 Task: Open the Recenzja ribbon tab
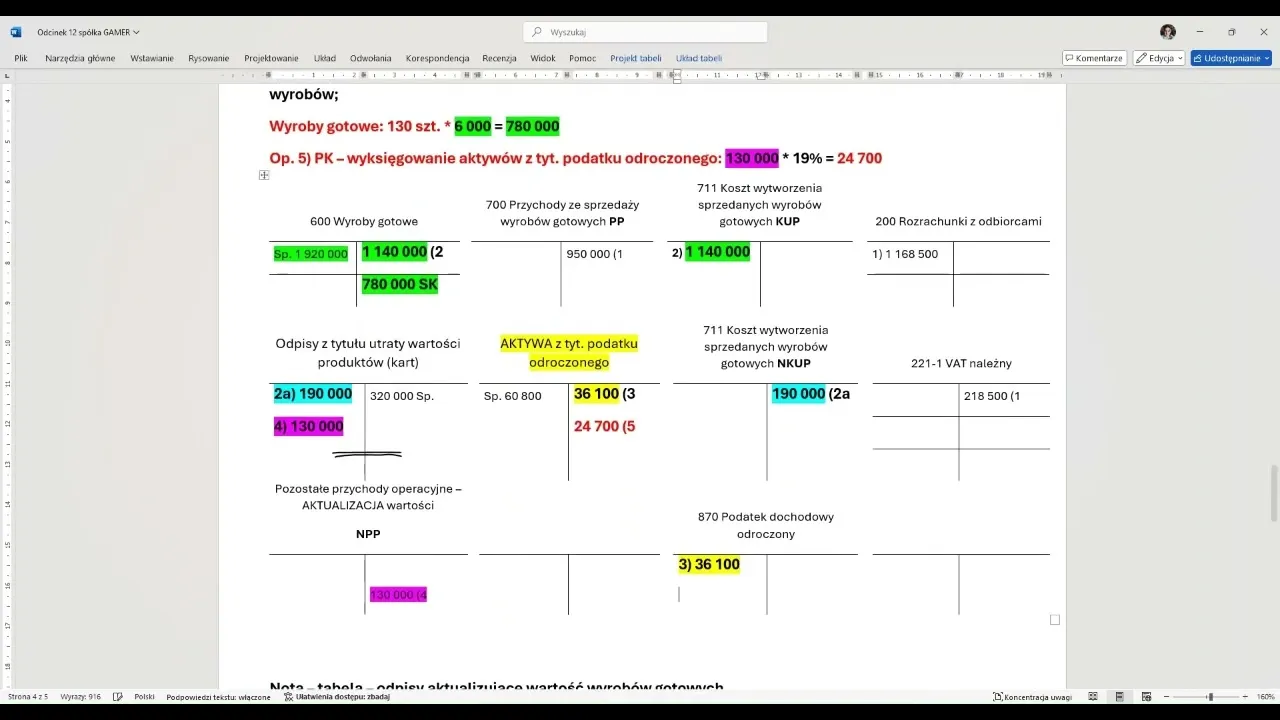[499, 57]
